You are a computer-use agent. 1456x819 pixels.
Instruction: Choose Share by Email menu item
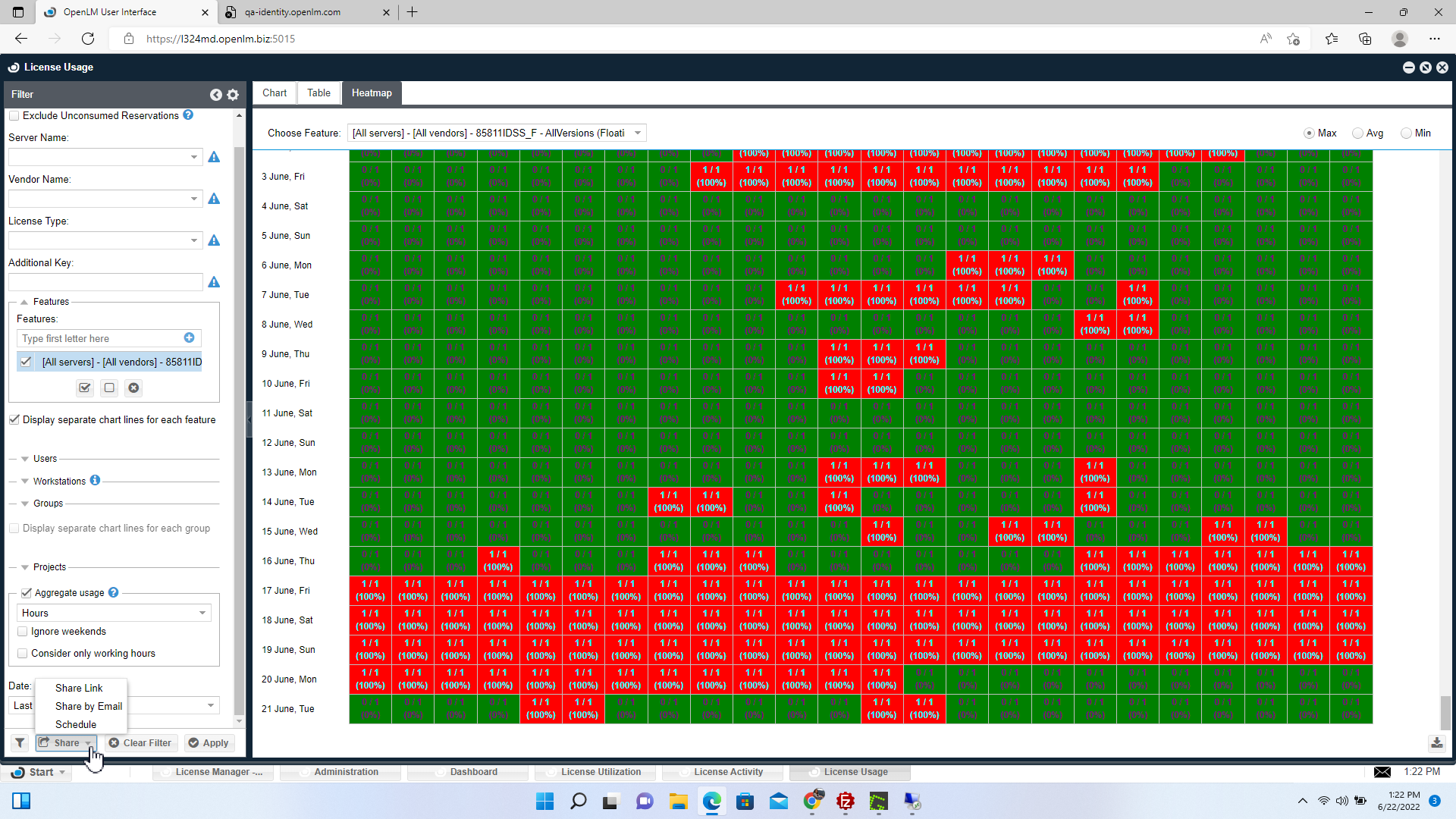click(89, 706)
